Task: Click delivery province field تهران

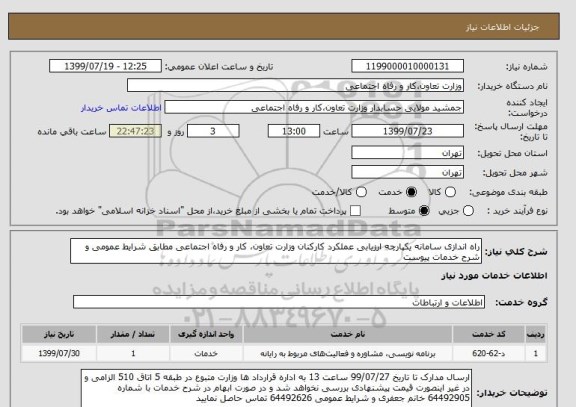Action: click(407, 153)
